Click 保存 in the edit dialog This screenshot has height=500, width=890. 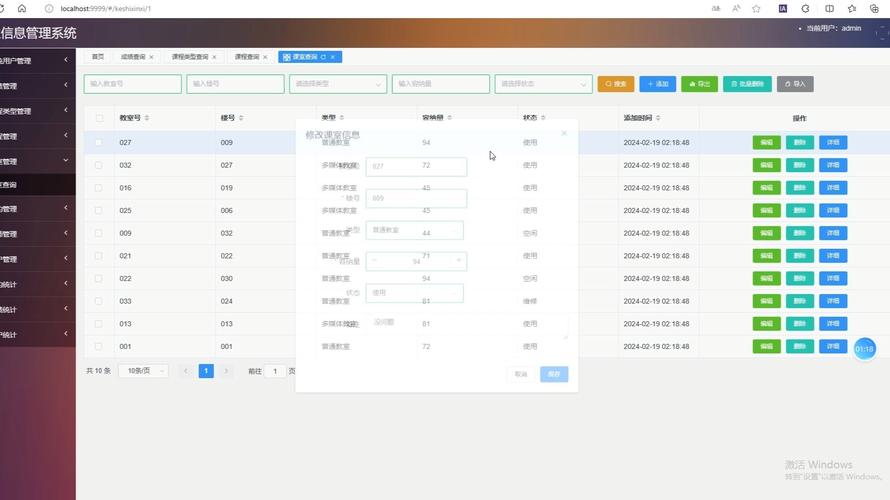[x=554, y=374]
